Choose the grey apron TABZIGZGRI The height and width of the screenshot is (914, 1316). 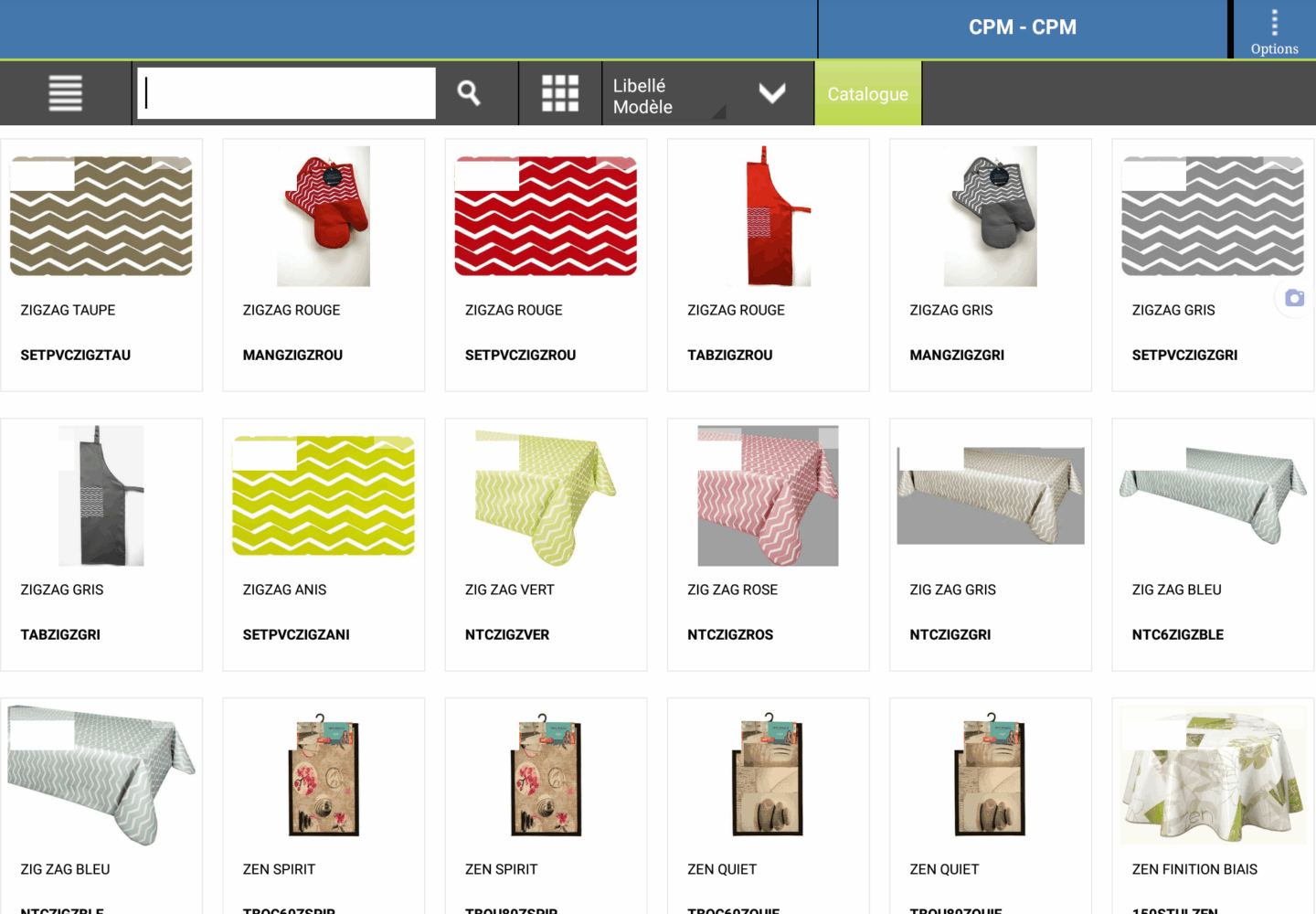click(x=101, y=545)
